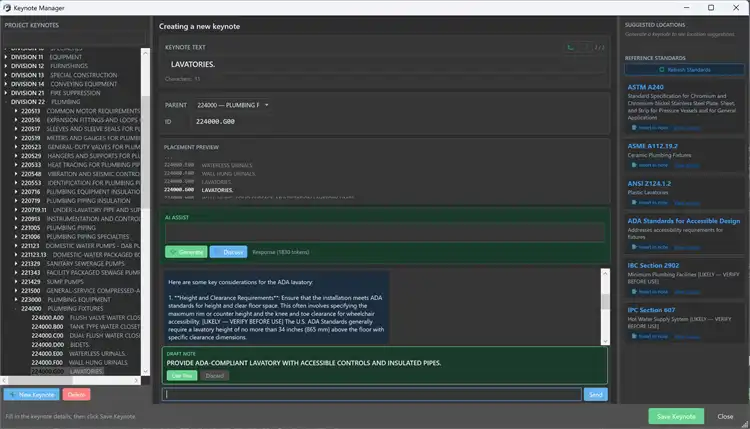Discard the draft note
Viewport: 750px width, 429px height.
coord(214,375)
